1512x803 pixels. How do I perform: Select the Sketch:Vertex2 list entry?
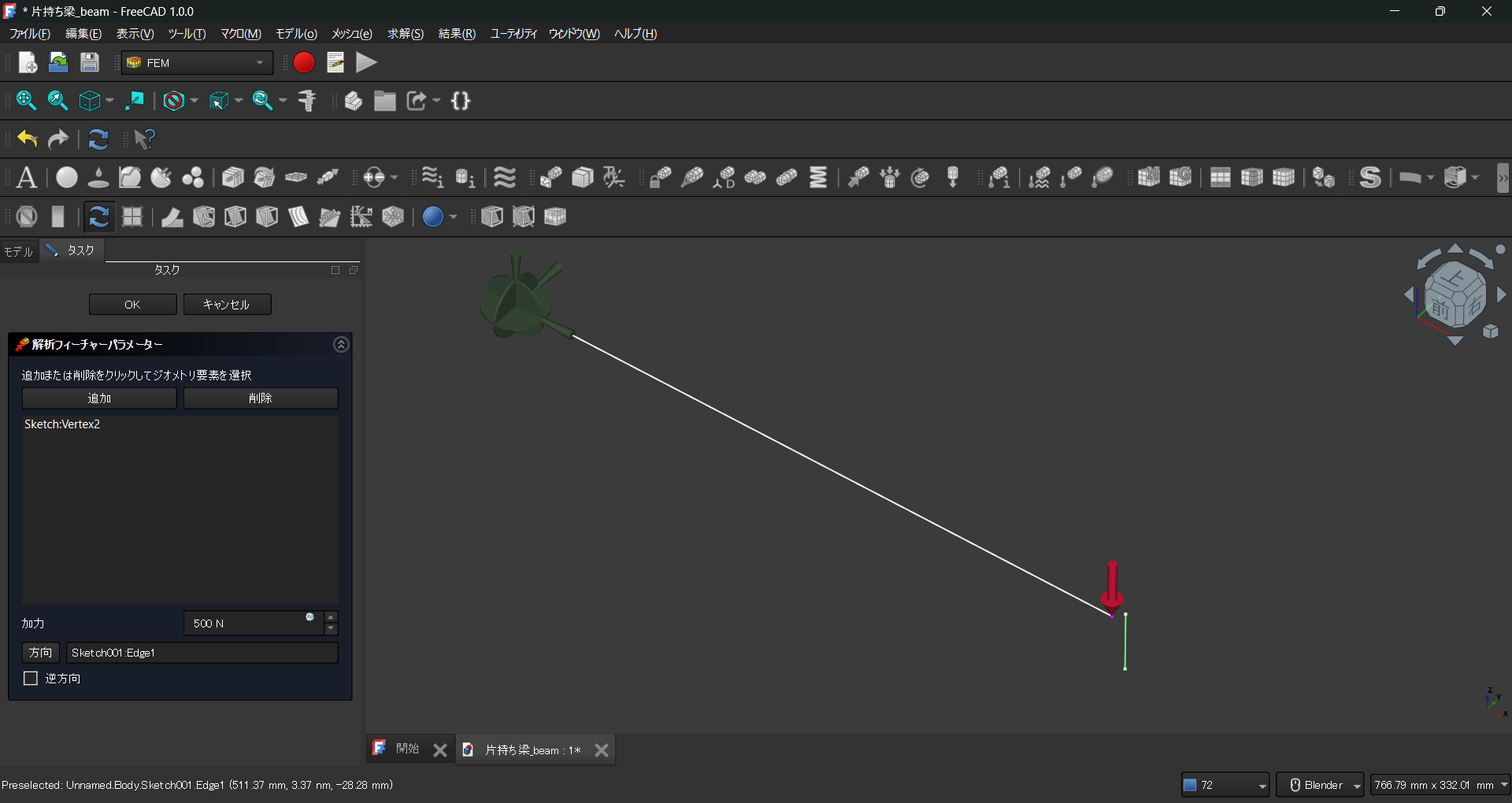pos(62,424)
